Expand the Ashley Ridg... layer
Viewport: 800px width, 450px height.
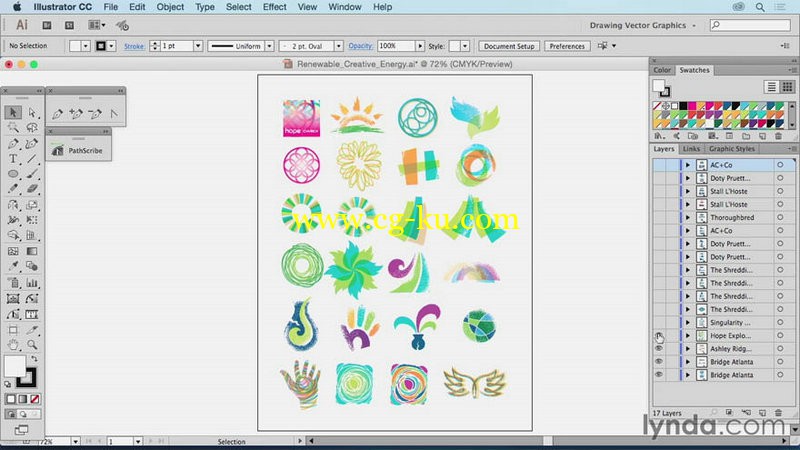tap(688, 349)
